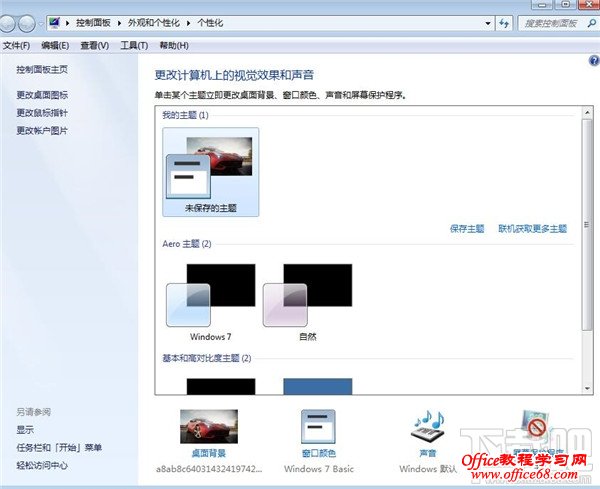Viewport: 600px width, 489px height.
Task: Minimize the window
Action: [x=542, y=4]
